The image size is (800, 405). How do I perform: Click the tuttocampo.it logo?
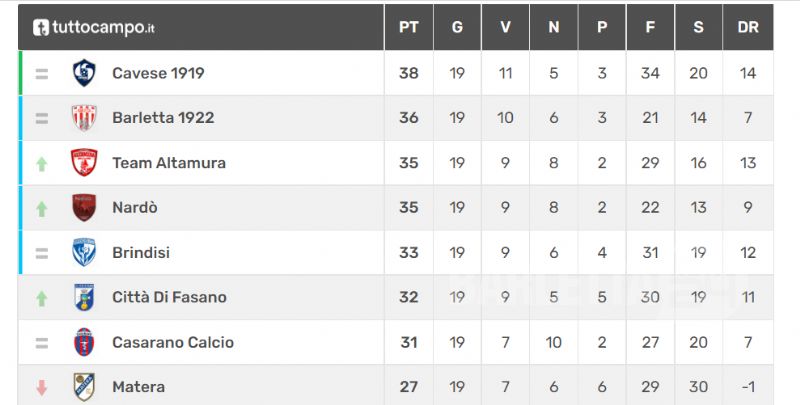(x=94, y=28)
